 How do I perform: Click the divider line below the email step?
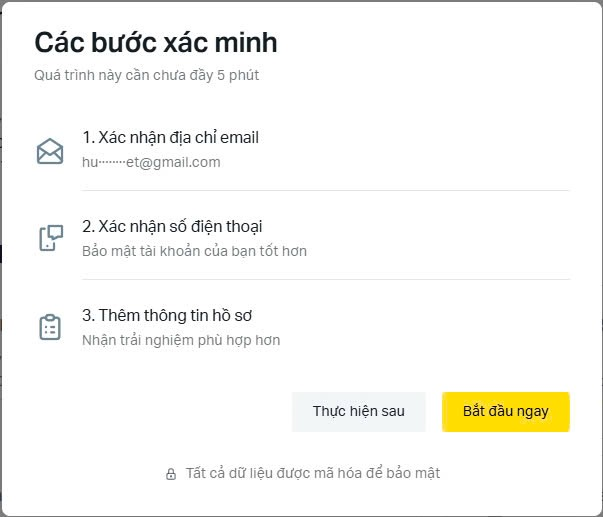tap(325, 190)
